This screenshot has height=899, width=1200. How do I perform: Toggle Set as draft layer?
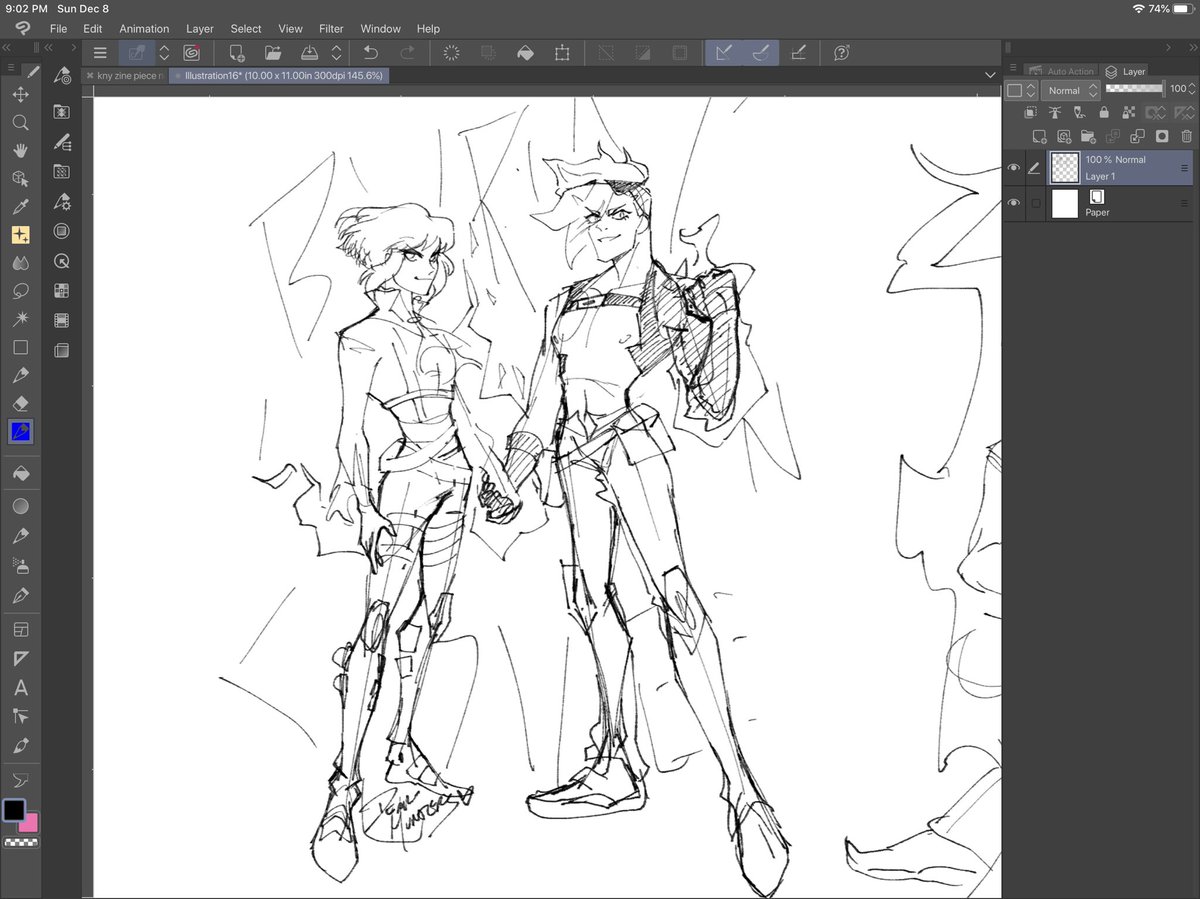tap(1079, 114)
